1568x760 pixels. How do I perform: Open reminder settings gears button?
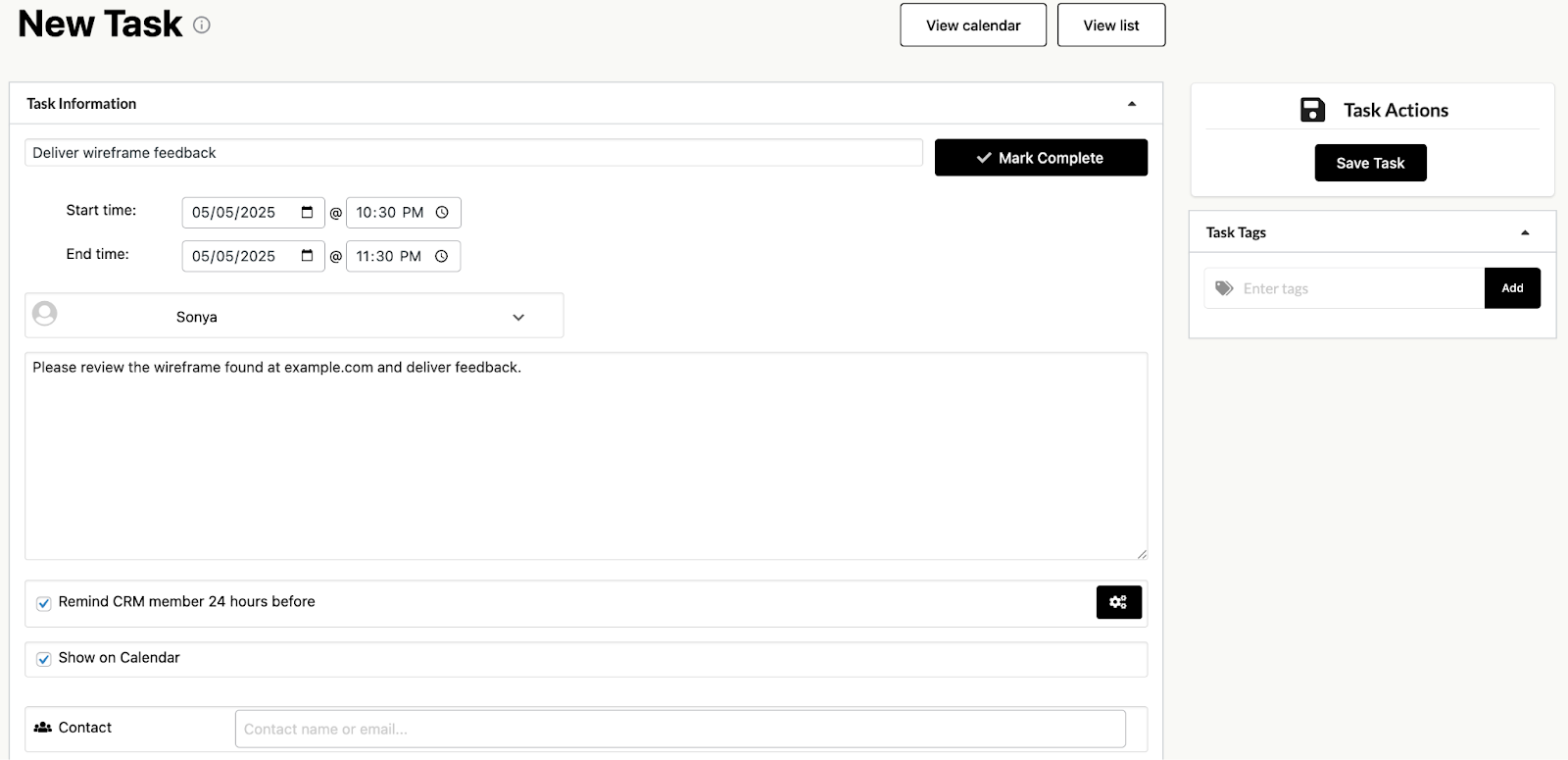coord(1118,602)
